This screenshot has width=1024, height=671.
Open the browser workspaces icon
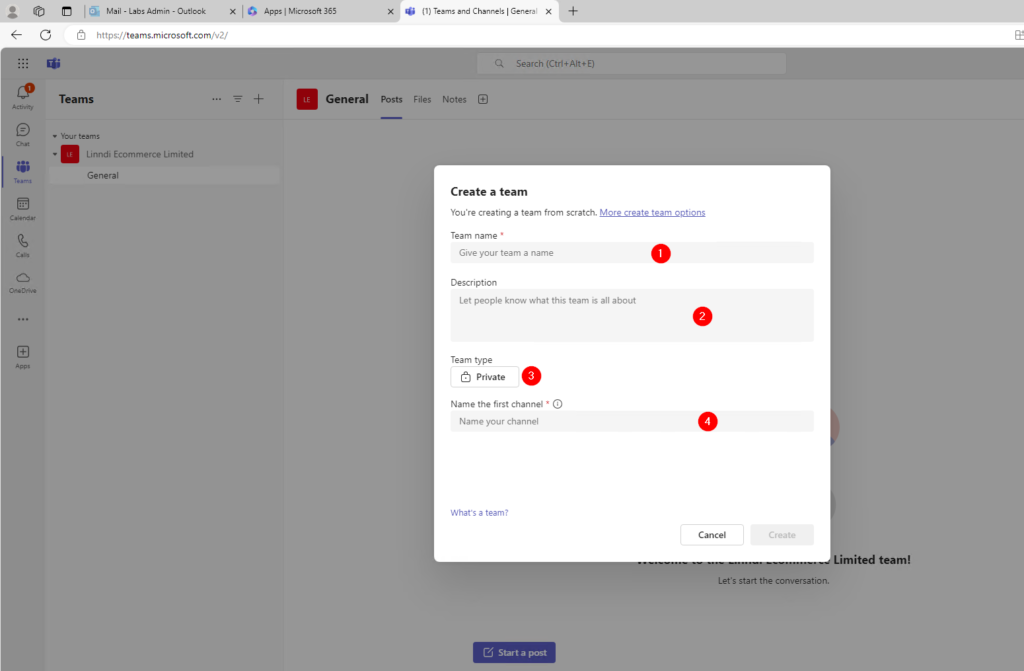[x=39, y=11]
